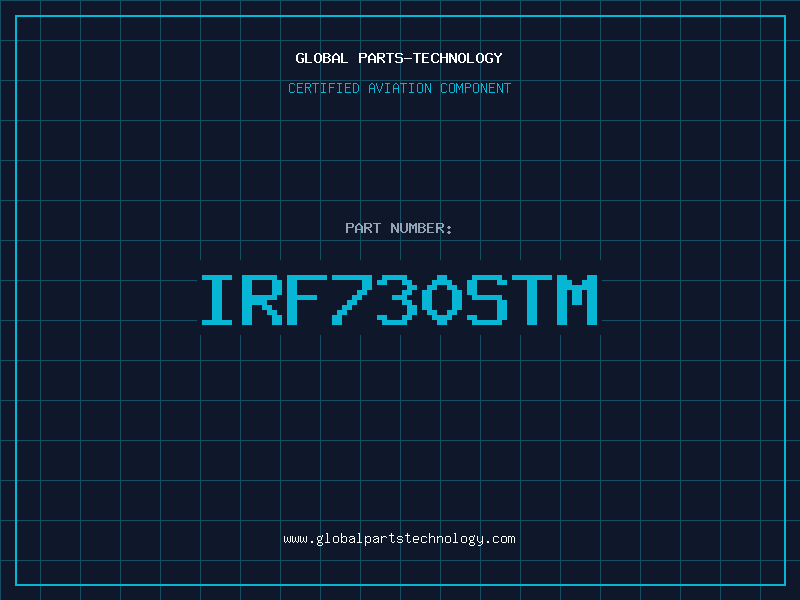
Task: Select the word "COMPONENT" in the subtitle
Action: tap(475, 88)
